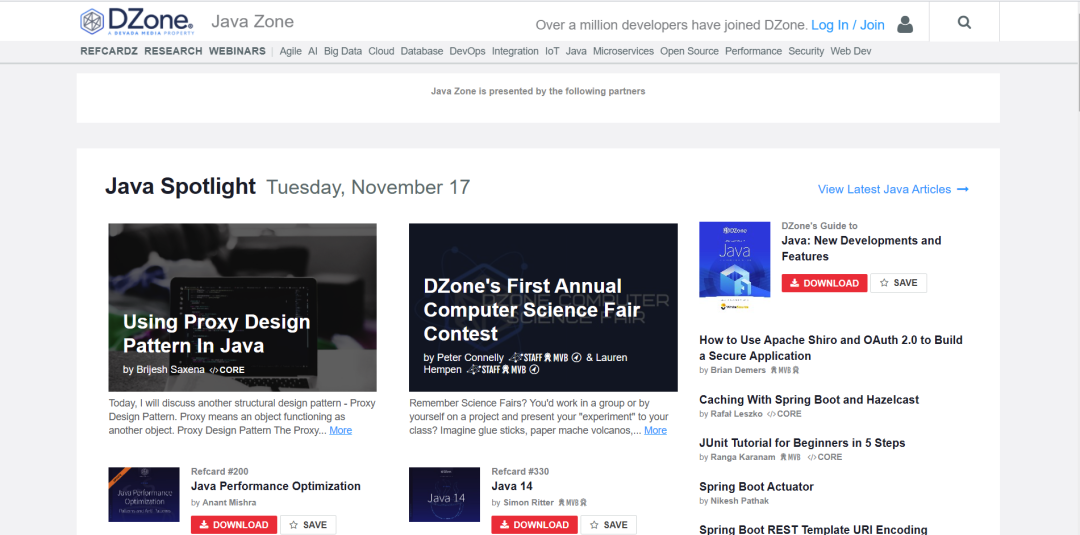Expand the Proxy Design Pattern summary via More
The height and width of the screenshot is (535, 1080).
coord(340,430)
